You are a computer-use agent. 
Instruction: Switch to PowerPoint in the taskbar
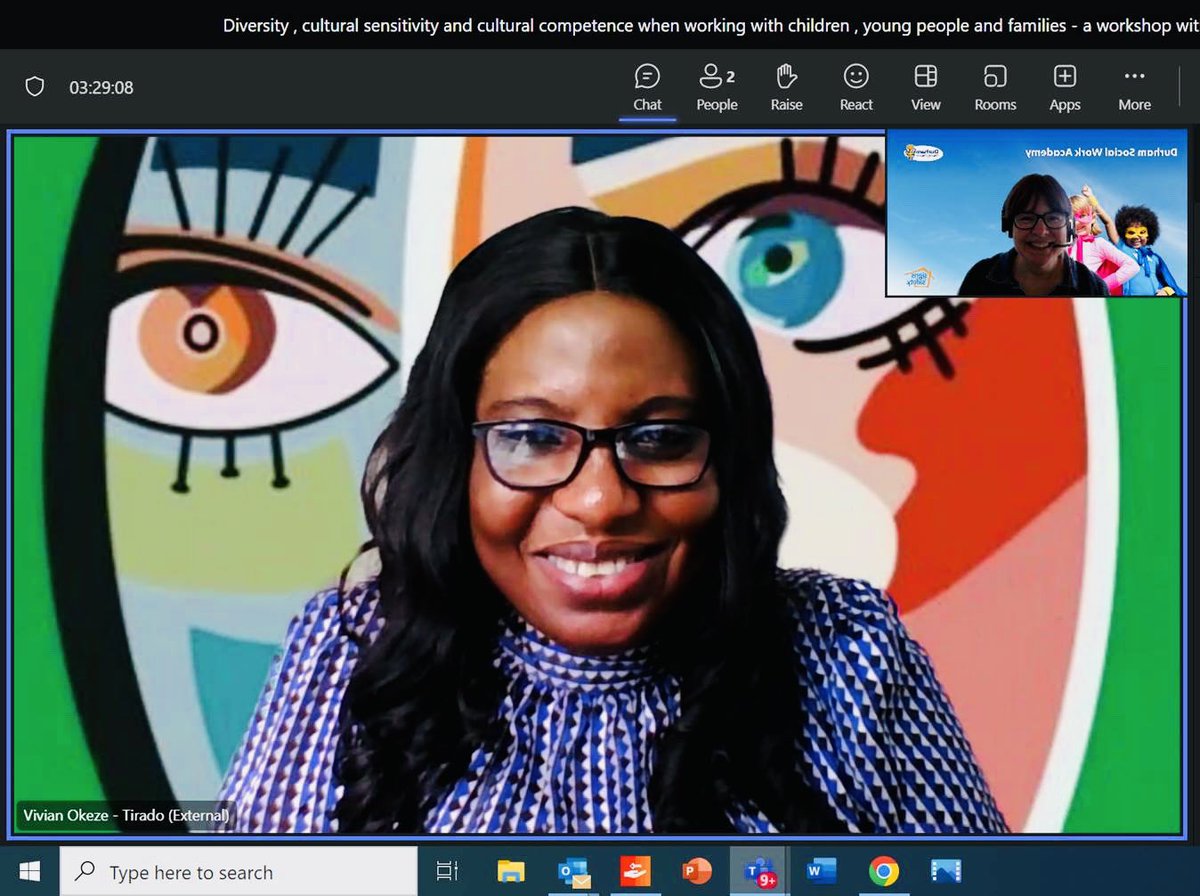[697, 872]
